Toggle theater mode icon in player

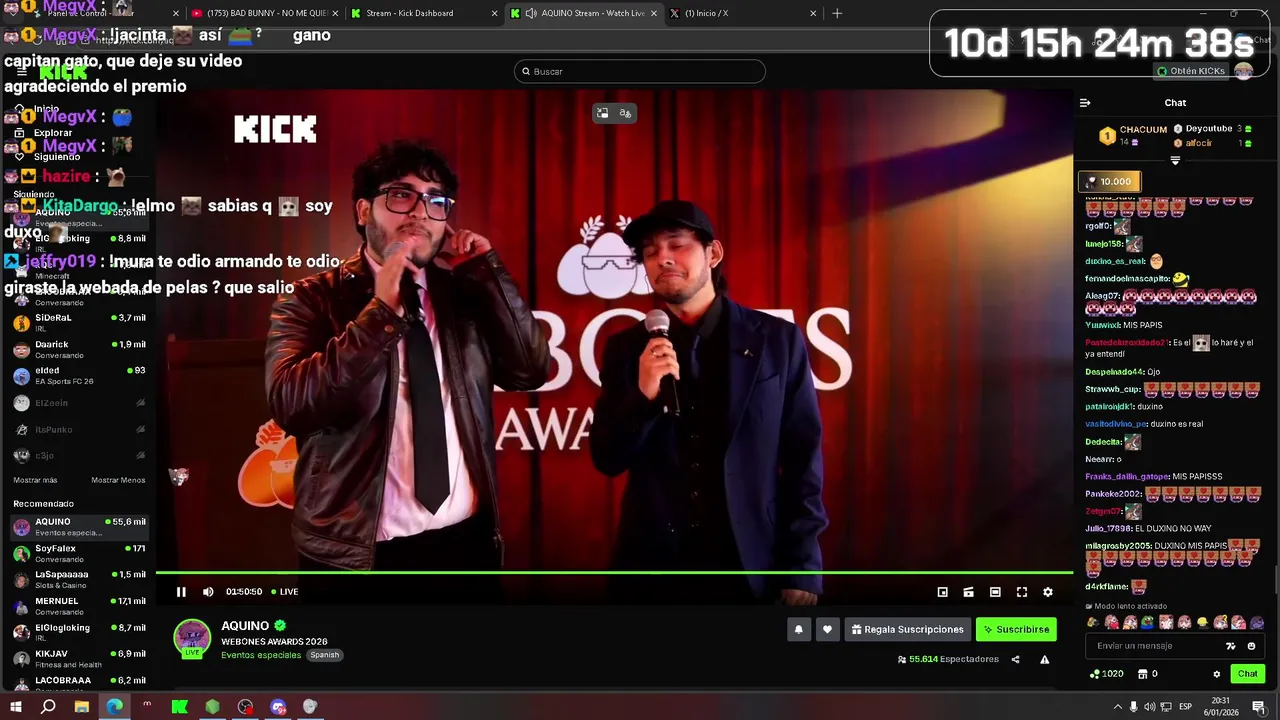[995, 592]
